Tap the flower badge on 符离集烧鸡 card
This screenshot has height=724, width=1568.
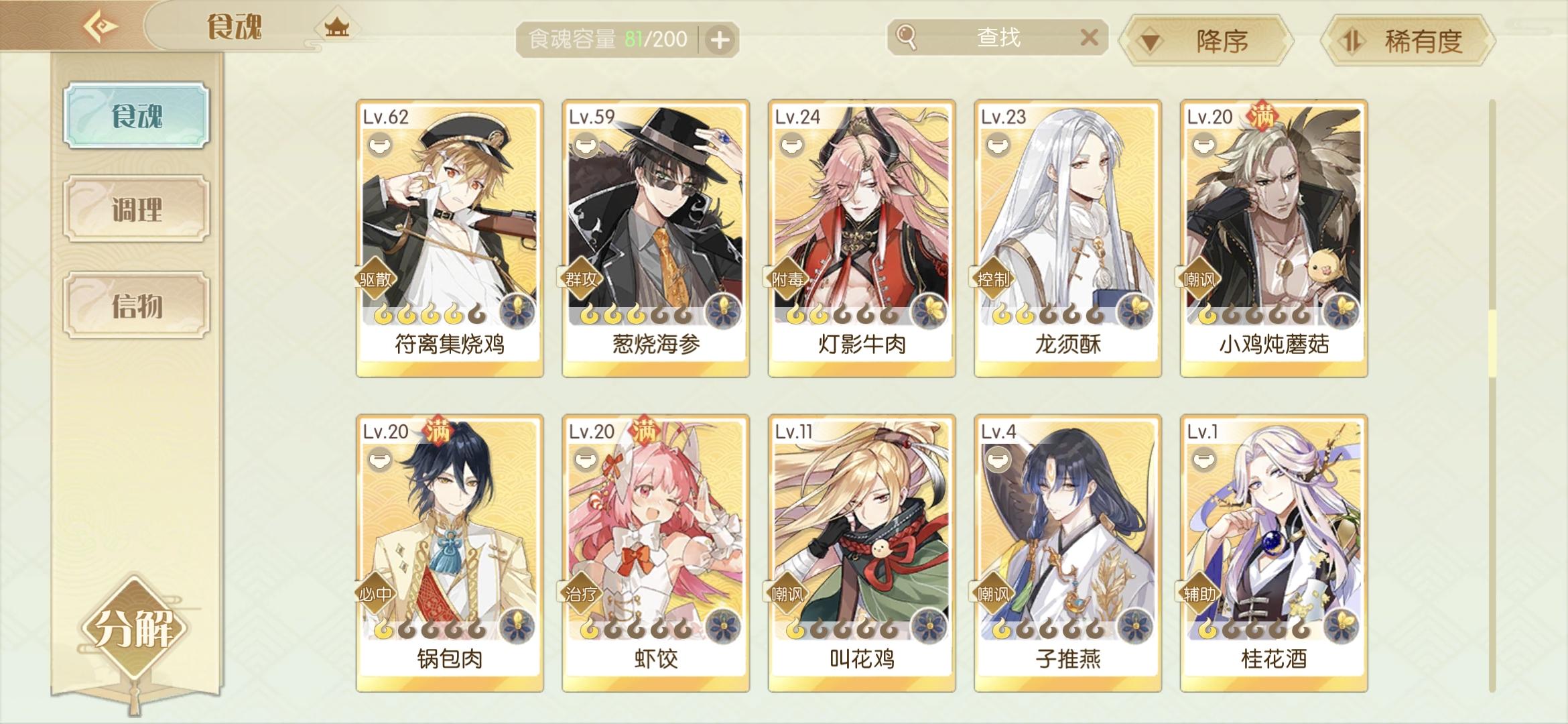coord(518,311)
